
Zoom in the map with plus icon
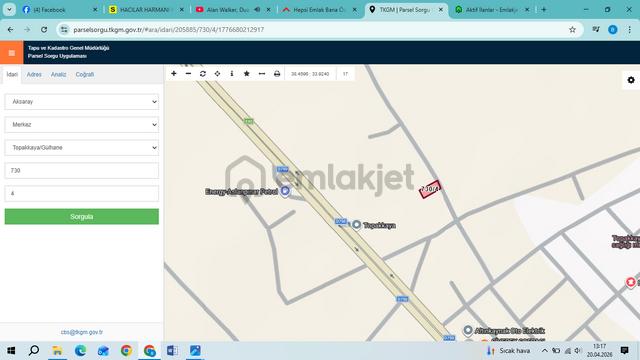(174, 73)
